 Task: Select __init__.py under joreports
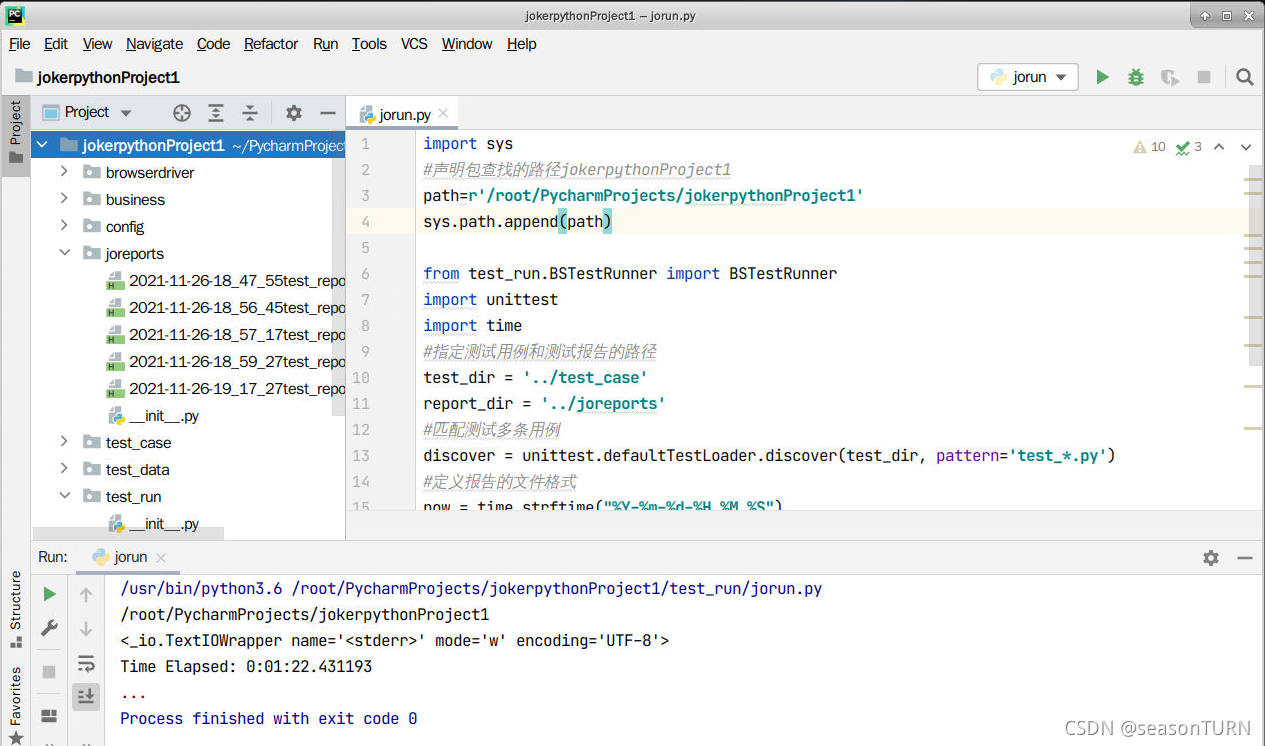click(154, 416)
